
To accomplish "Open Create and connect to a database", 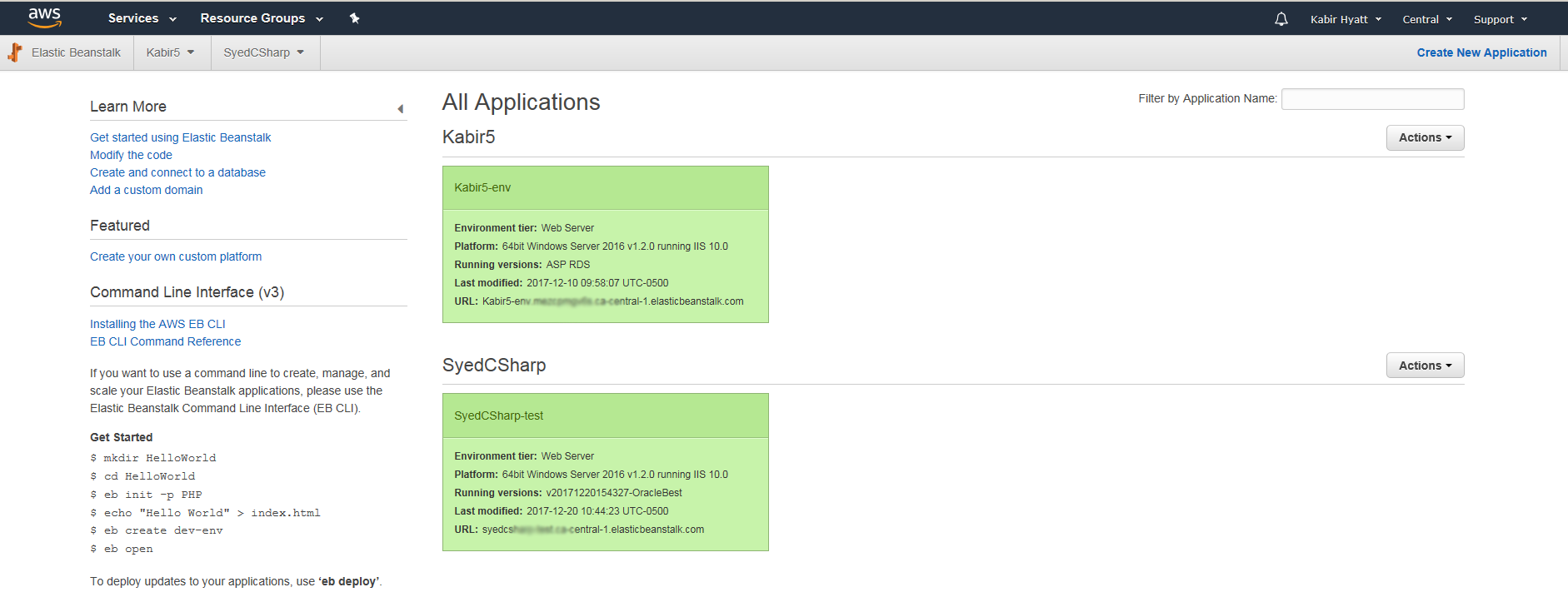I will point(177,172).
